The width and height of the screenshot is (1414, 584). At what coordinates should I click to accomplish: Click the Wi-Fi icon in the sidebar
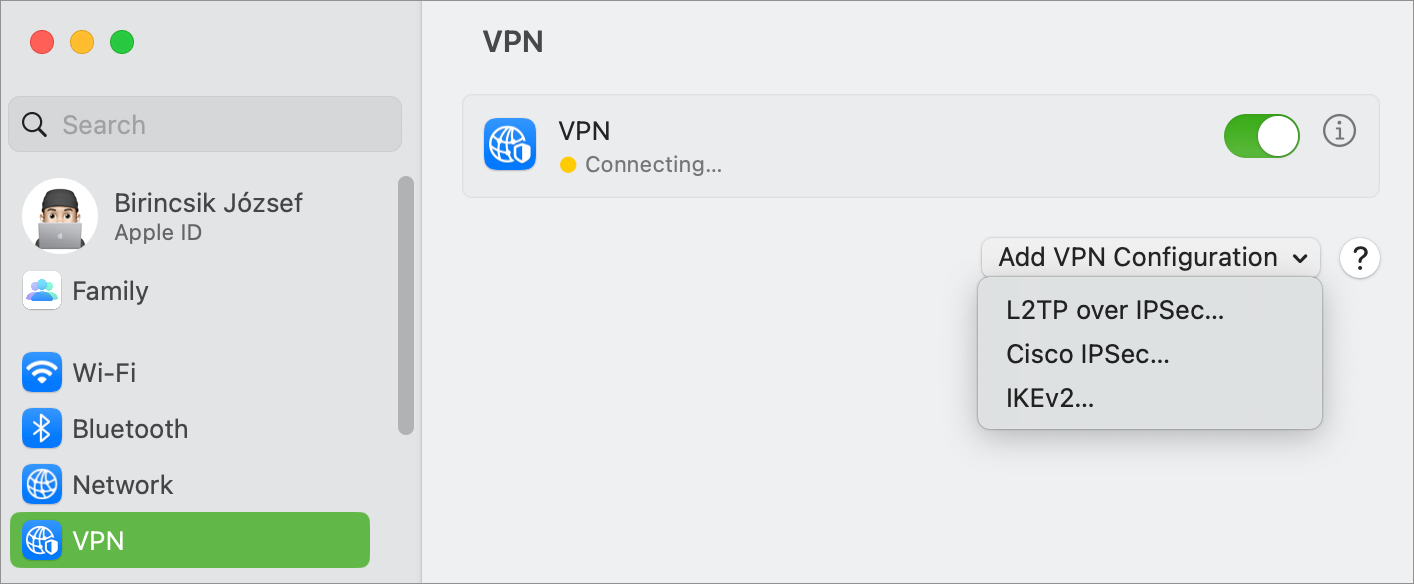(x=42, y=373)
